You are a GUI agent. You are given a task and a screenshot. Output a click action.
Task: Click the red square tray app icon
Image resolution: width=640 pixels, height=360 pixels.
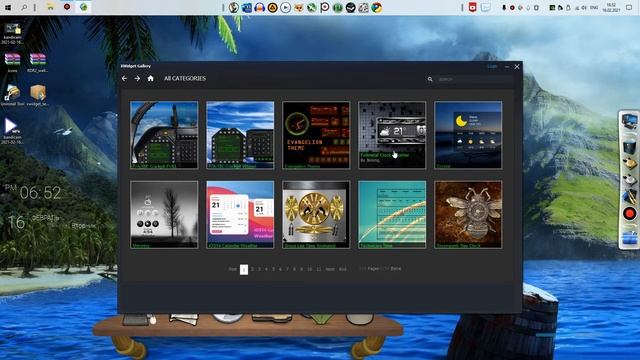473,7
